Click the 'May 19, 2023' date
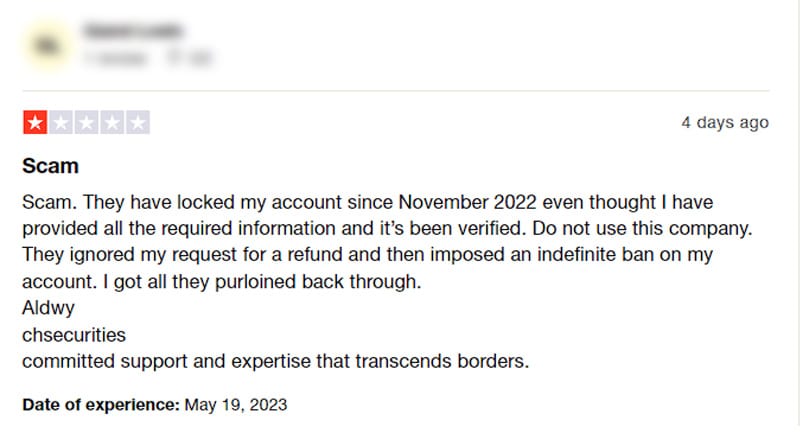 click(x=236, y=405)
